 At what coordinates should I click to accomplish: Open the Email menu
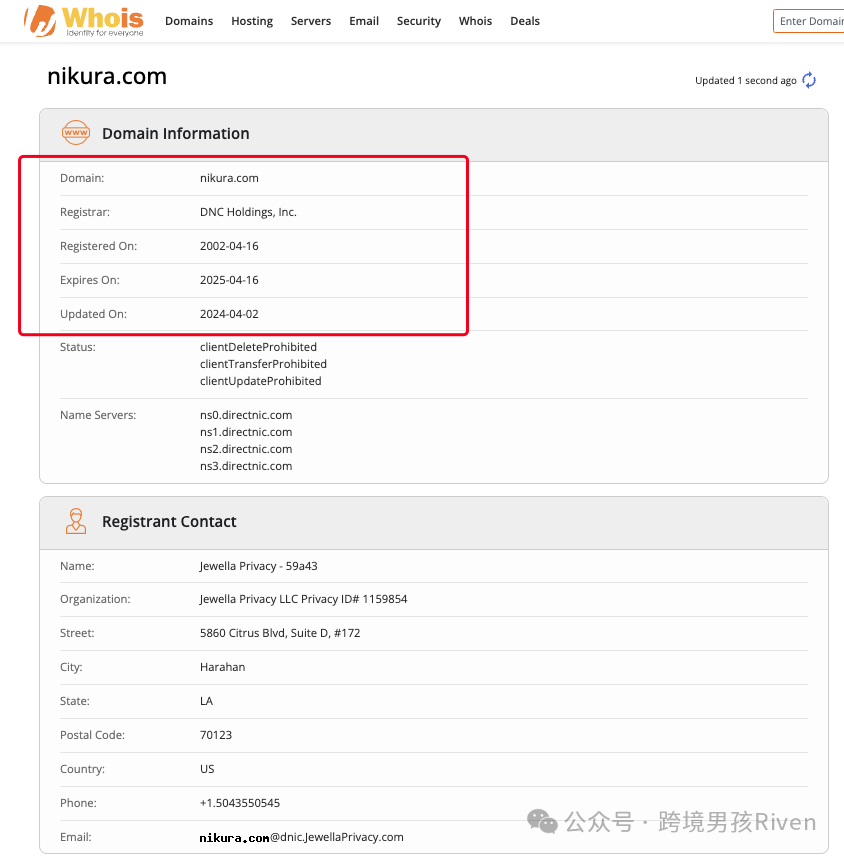(x=364, y=21)
